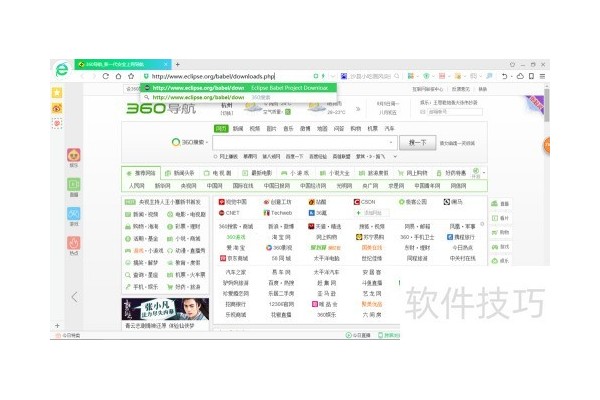
Task: Collapse the sidebar with left chevron
Action: [x=75, y=297]
